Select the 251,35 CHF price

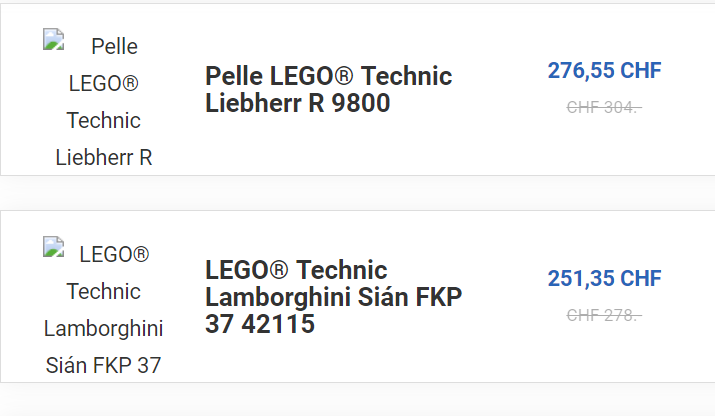[604, 278]
